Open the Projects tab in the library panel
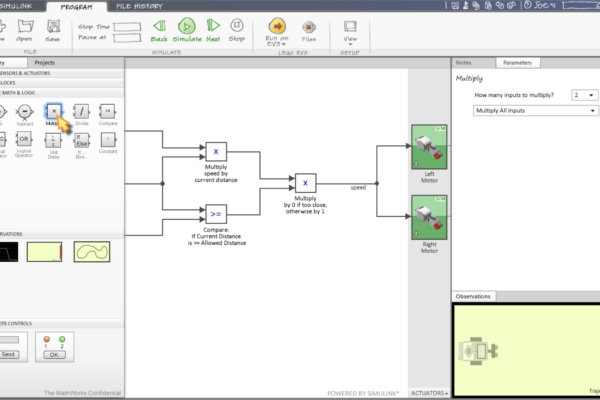This screenshot has height=400, width=600. (x=45, y=62)
